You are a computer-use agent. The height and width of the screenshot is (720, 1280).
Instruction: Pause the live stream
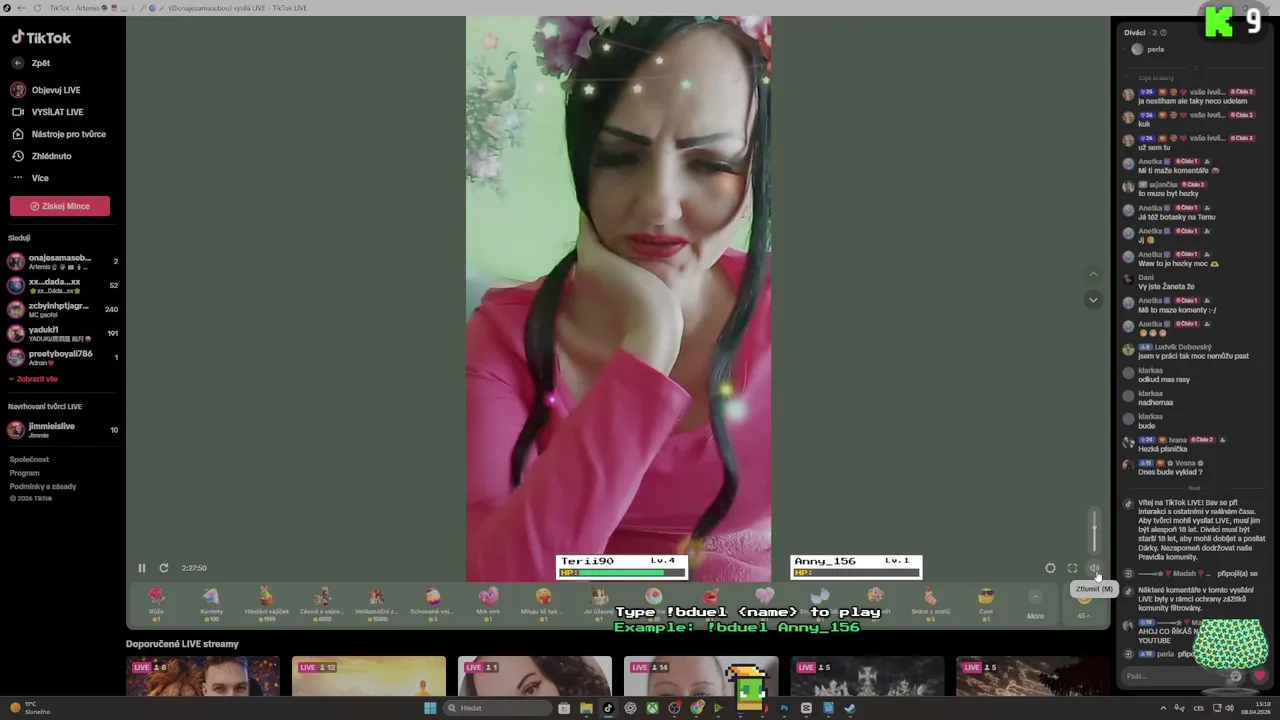[141, 568]
